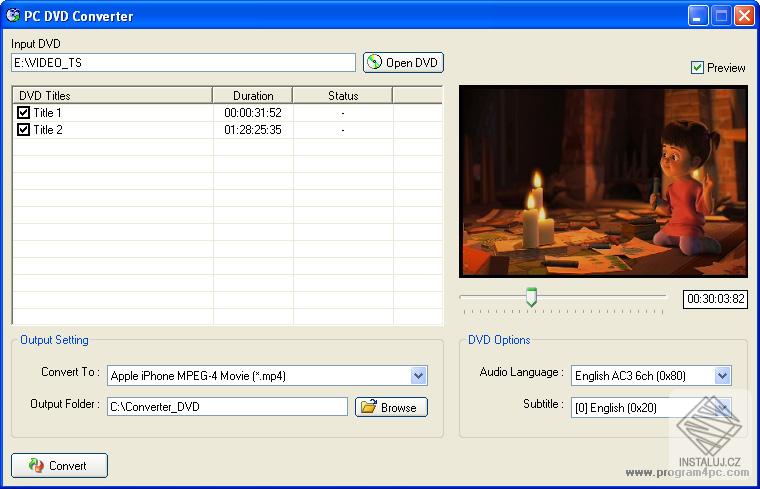Uncheck the Title 2 checkbox
Viewport: 760px width, 489px height.
pyautogui.click(x=23, y=129)
